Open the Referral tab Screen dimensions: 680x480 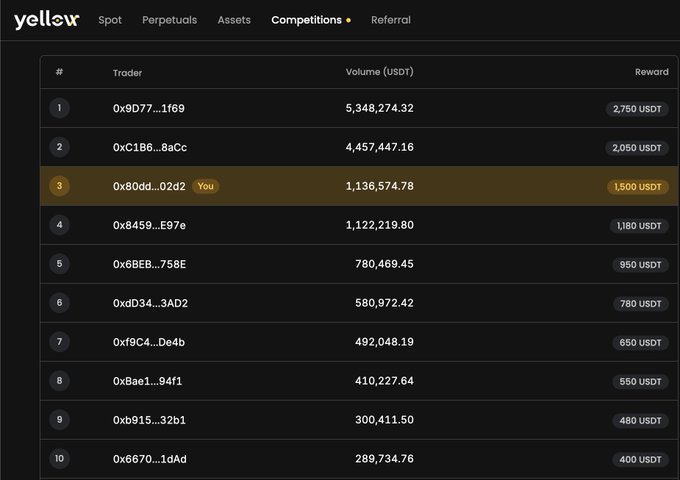pos(391,20)
